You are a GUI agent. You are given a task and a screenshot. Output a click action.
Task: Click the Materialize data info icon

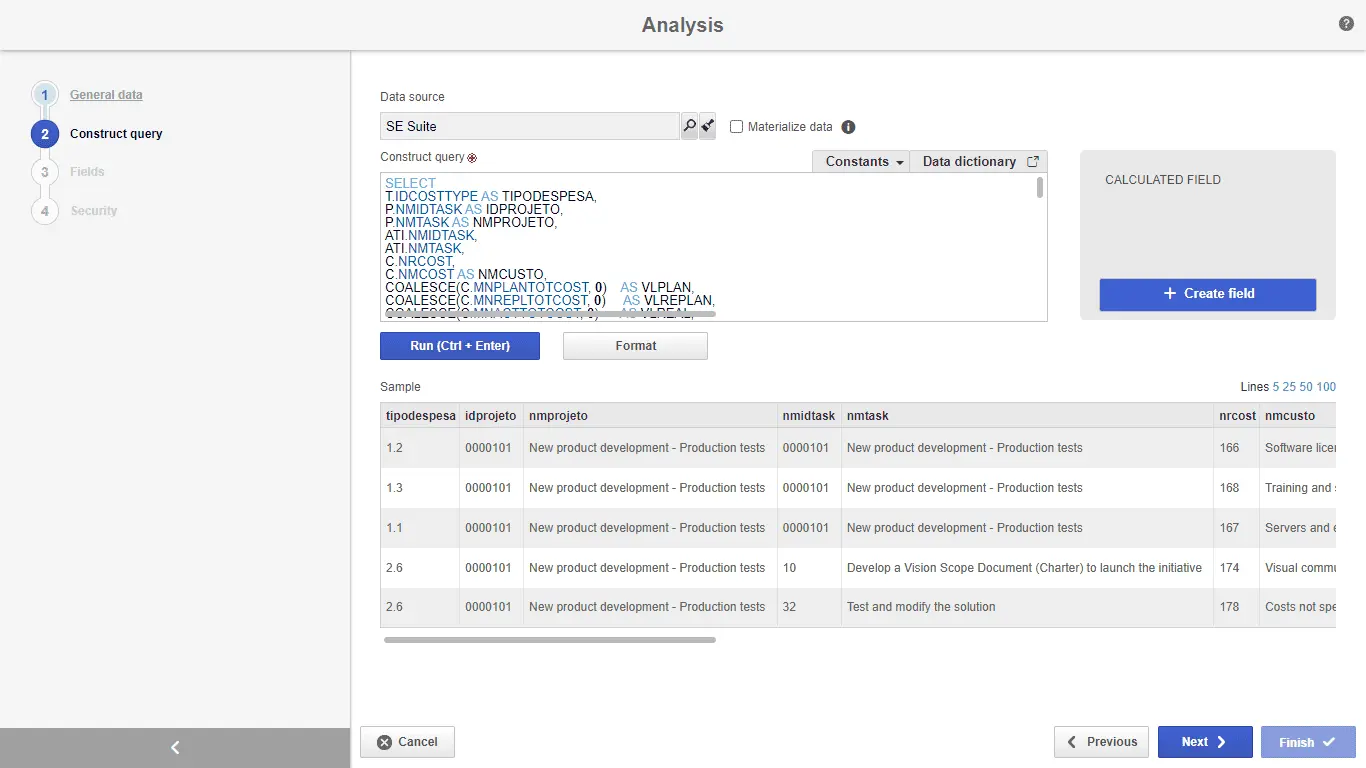tap(848, 127)
